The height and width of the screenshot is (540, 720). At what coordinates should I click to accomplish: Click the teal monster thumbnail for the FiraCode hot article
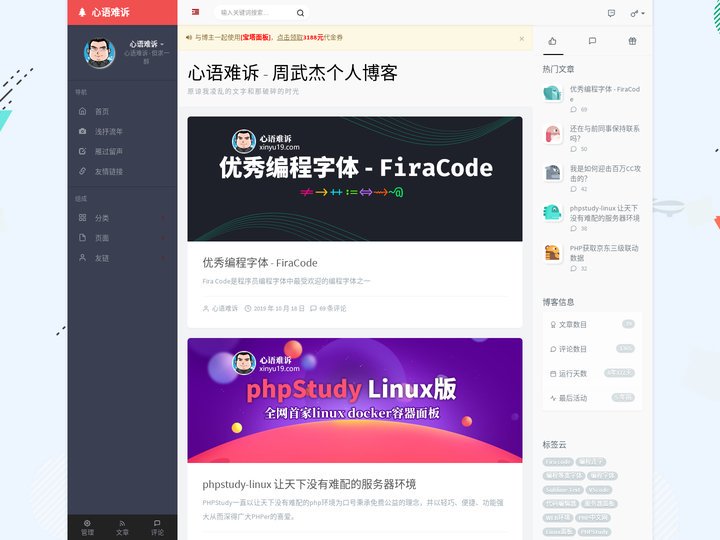(x=552, y=93)
